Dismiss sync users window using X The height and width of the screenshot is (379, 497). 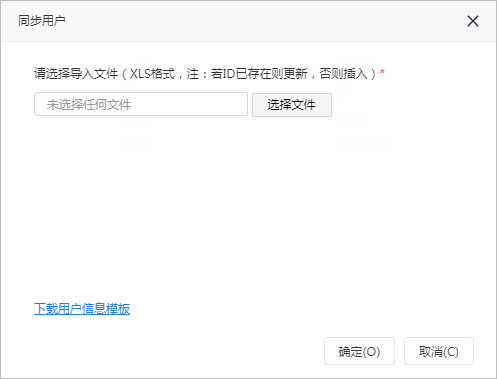(473, 21)
